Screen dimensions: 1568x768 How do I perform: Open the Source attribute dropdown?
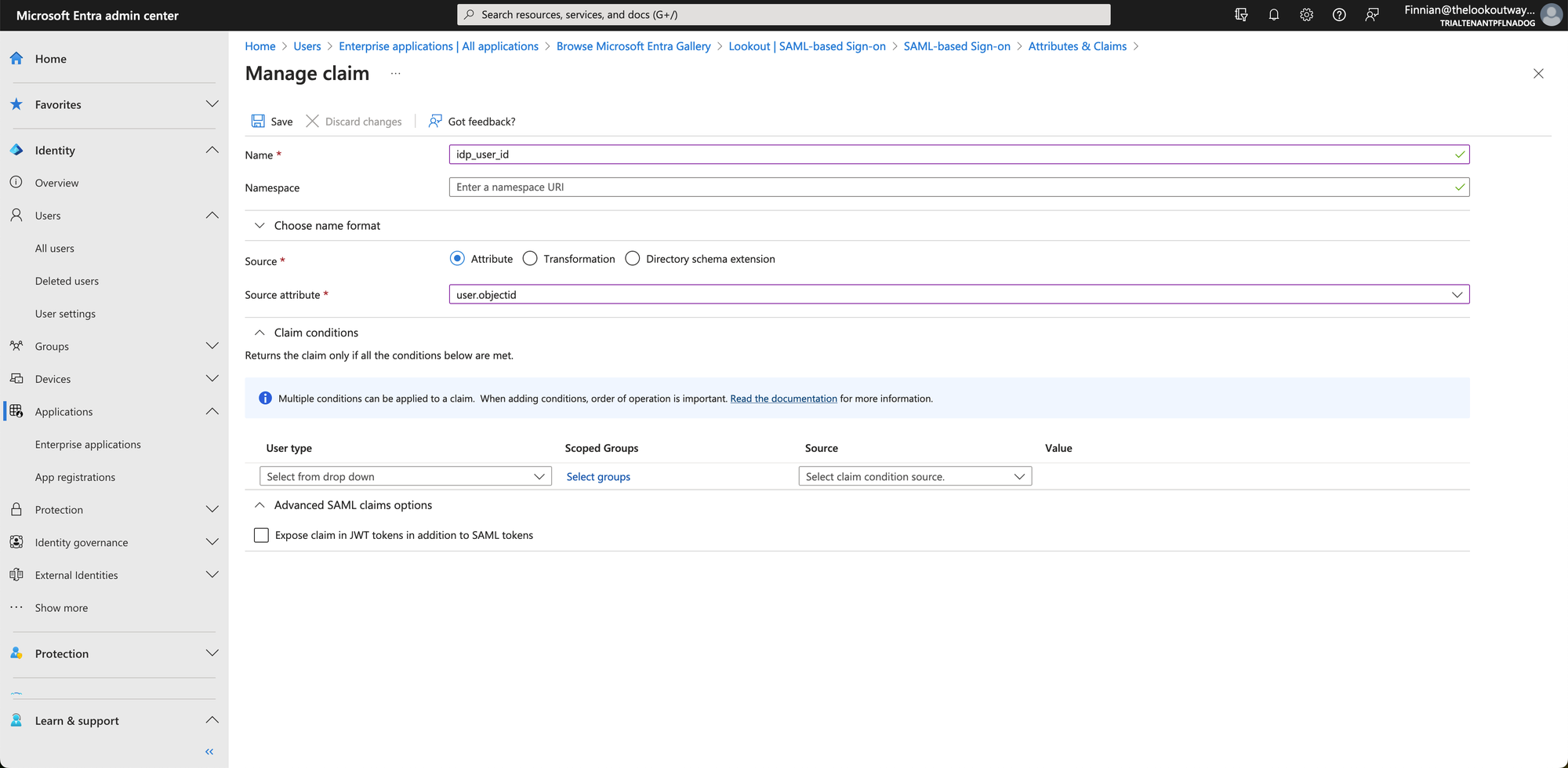click(x=958, y=295)
